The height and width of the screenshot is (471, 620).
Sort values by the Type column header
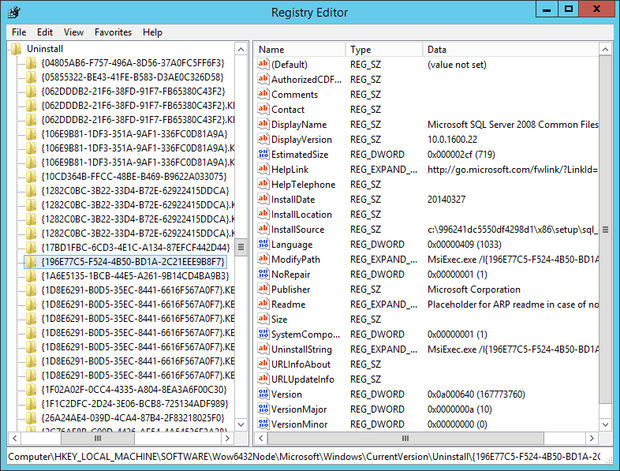pos(384,49)
